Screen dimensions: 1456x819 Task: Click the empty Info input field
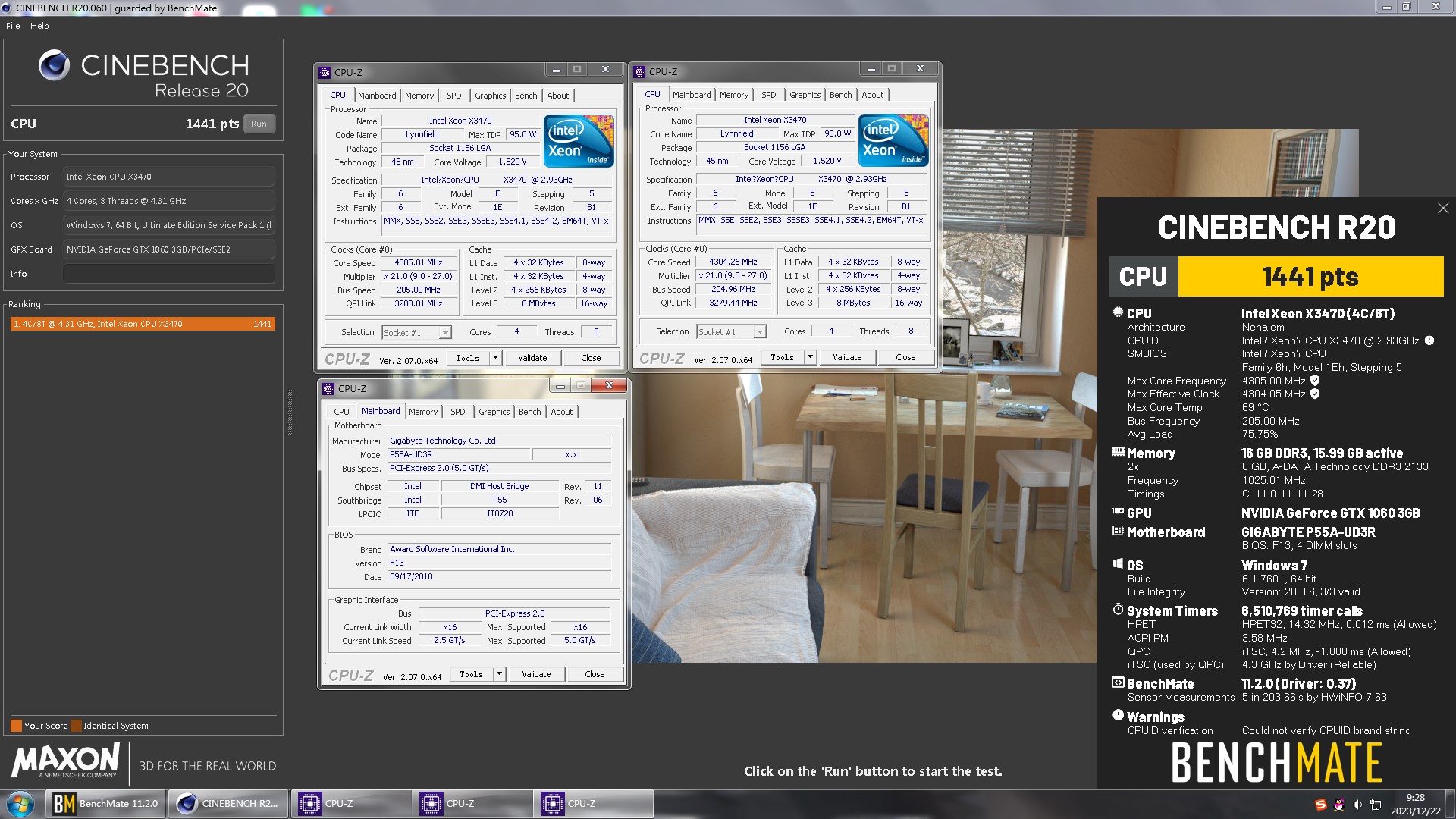169,274
